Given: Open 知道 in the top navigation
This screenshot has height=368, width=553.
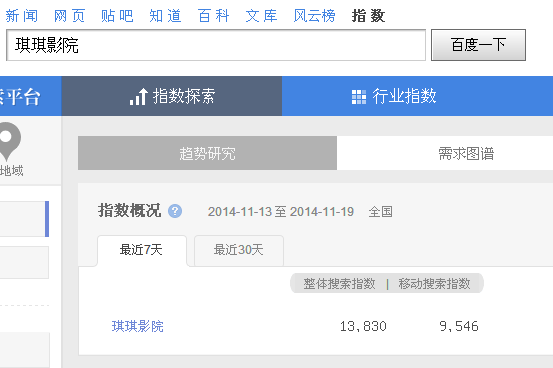Looking at the screenshot, I should [165, 16].
